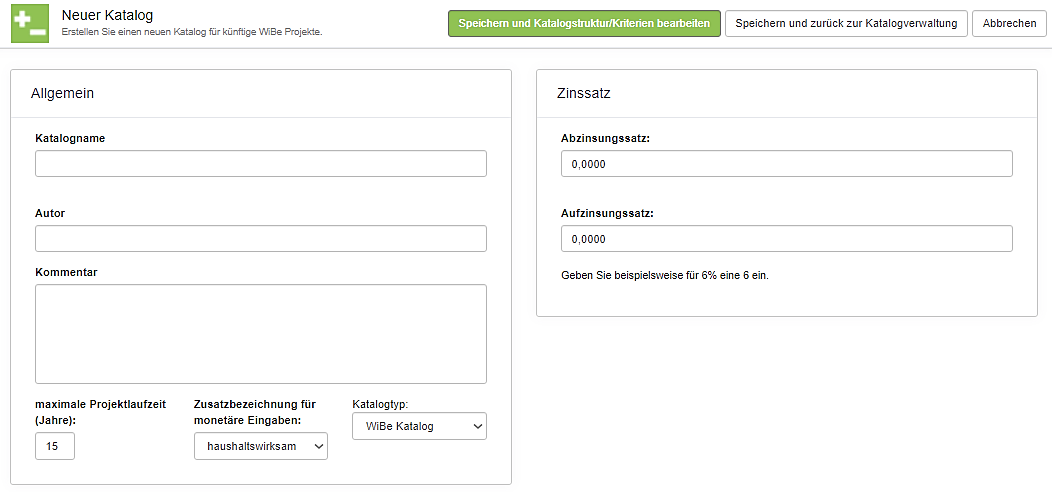Click the Abzinsungssatz input field
Image resolution: width=1052 pixels, height=492 pixels.
[x=786, y=164]
